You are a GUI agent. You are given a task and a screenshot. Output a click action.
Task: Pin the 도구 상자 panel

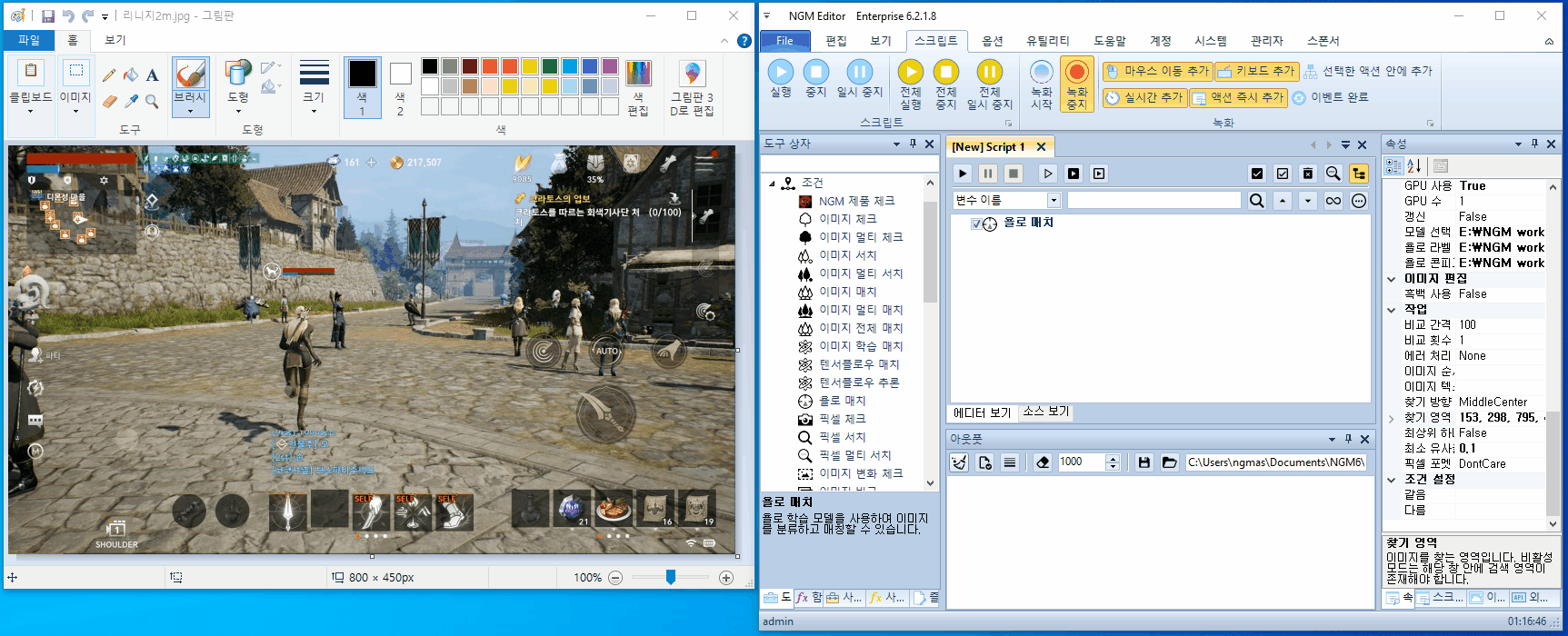pyautogui.click(x=914, y=144)
